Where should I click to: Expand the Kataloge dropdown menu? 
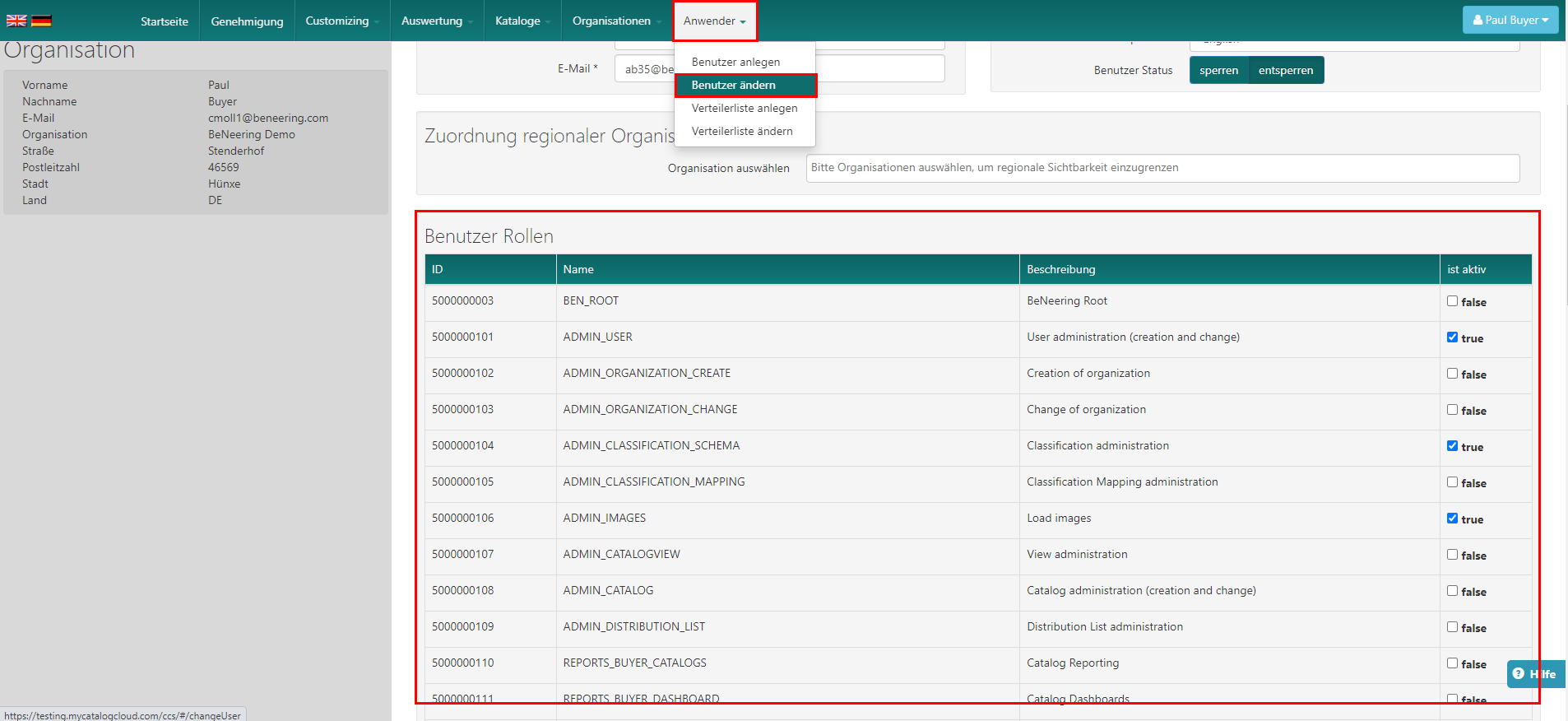(x=522, y=21)
